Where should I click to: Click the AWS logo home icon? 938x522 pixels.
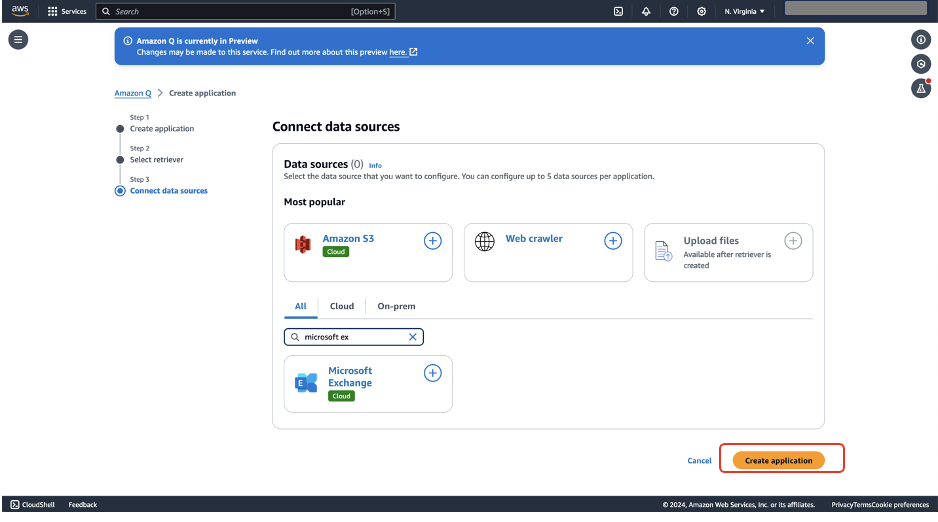coord(20,11)
